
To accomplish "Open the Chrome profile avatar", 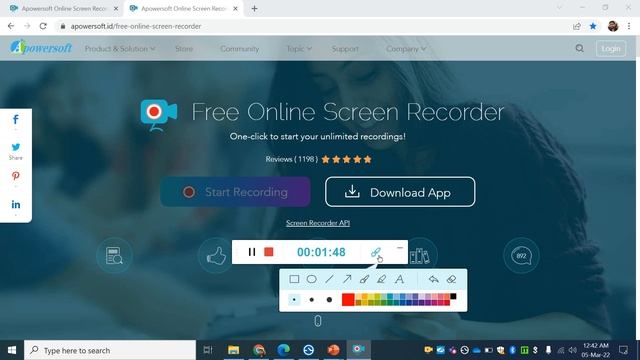I will click(x=613, y=26).
